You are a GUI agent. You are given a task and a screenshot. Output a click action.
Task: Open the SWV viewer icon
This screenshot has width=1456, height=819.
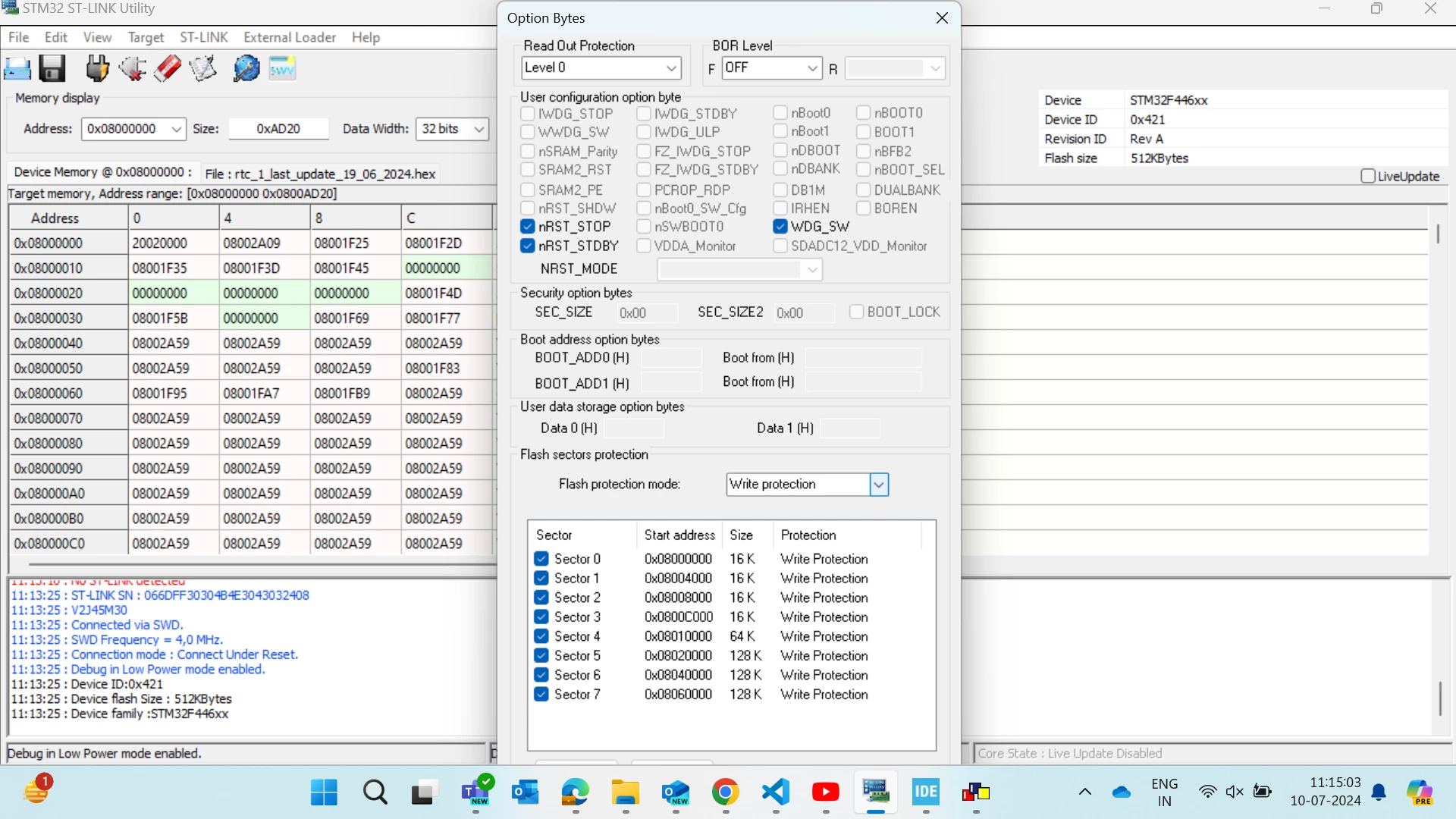point(282,69)
